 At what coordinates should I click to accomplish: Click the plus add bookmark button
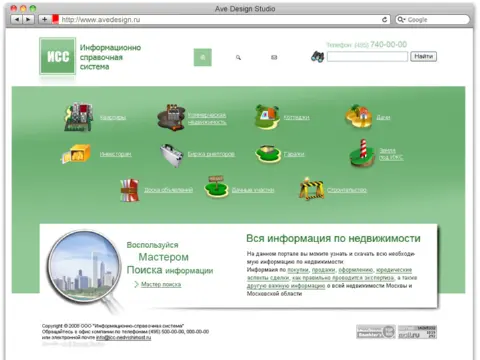pyautogui.click(x=44, y=19)
